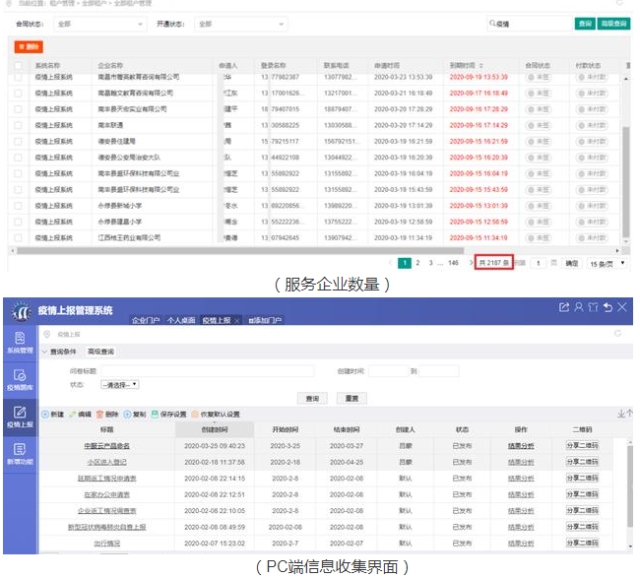Screen dimensions: 640x579
Task: Click 编辑 in the list toolbar
Action: (81, 414)
